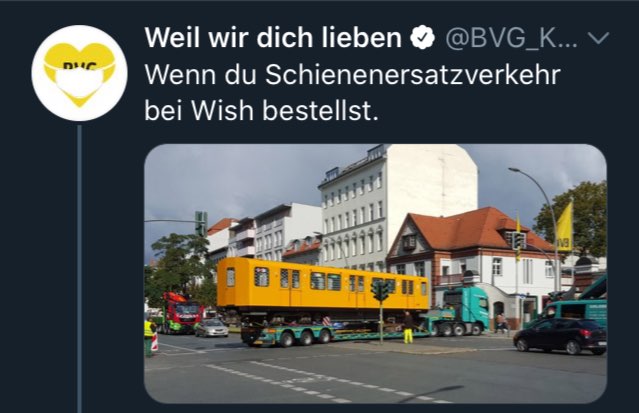Click the worker in yellow trousers
The width and height of the screenshot is (639, 413).
coord(408,327)
